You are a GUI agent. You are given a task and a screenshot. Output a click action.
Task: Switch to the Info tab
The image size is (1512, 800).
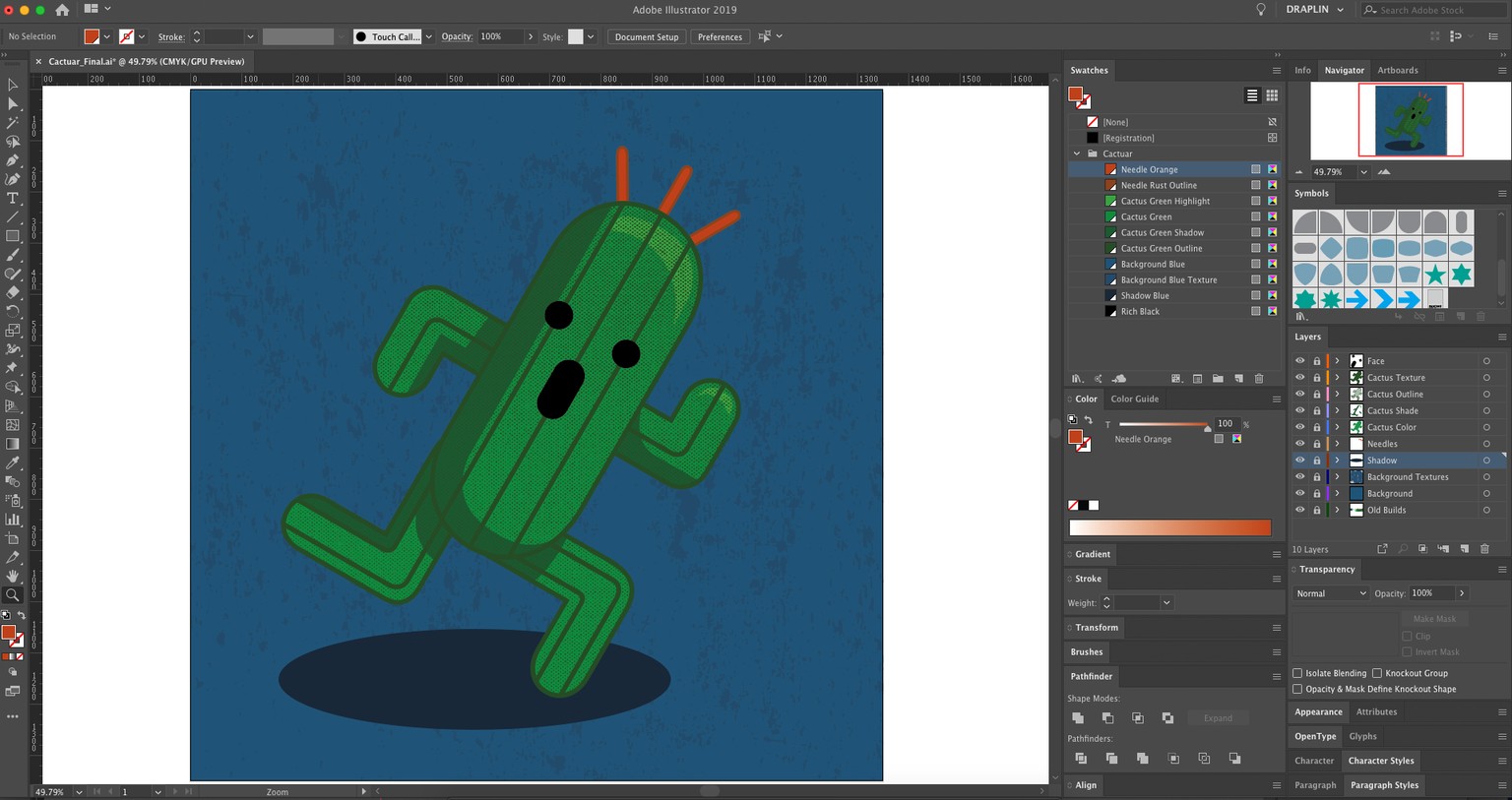(x=1302, y=70)
